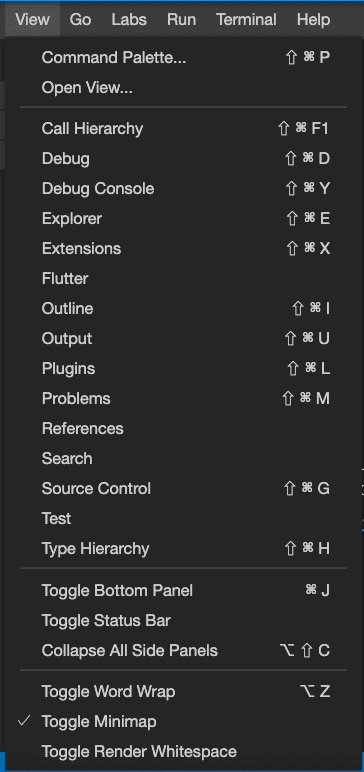The height and width of the screenshot is (772, 364).
Task: Open the Flutter view
Action: [183, 279]
